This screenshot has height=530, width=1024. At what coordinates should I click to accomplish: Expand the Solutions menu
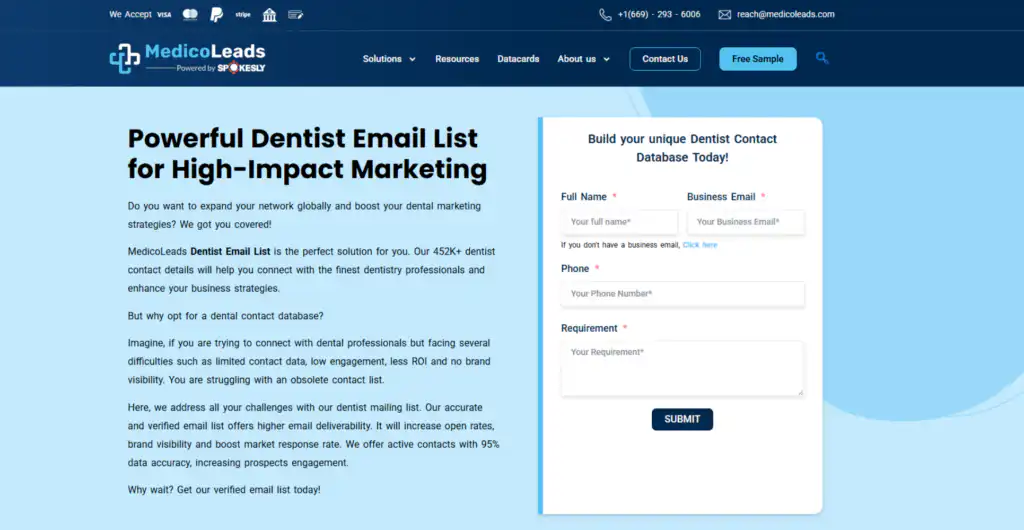coord(389,59)
